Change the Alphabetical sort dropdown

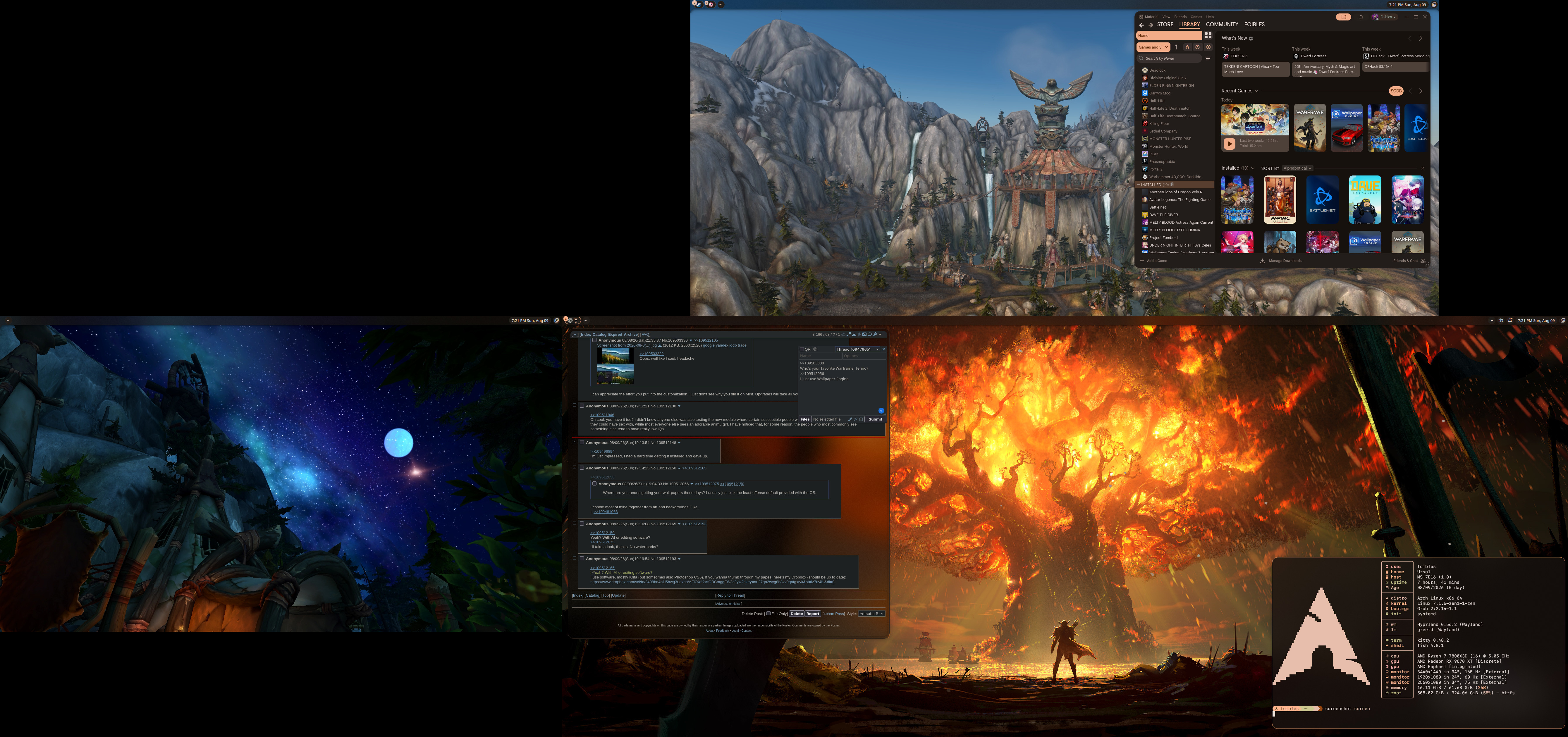pyautogui.click(x=1297, y=168)
